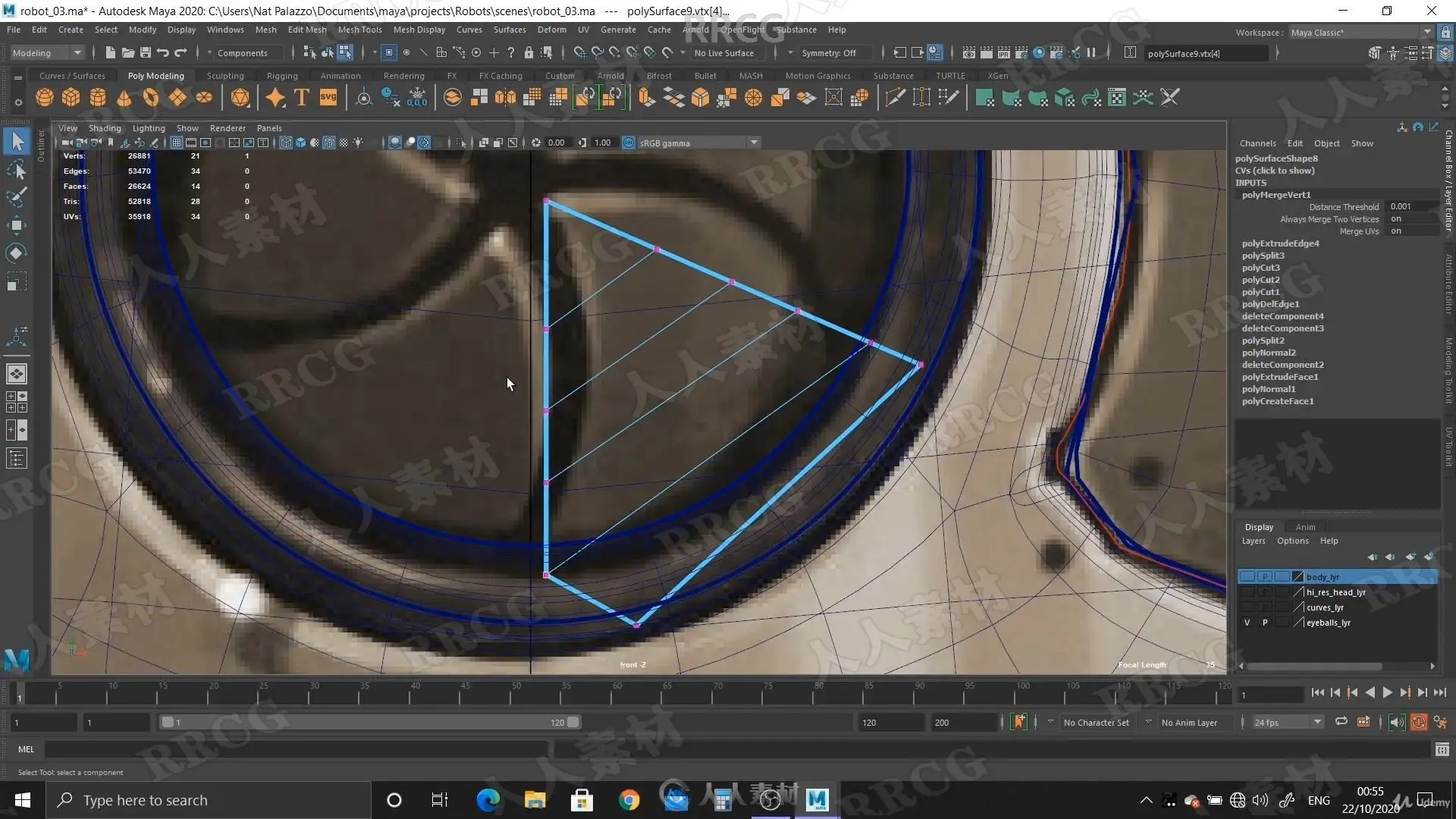This screenshot has height=819, width=1456.
Task: Open the Modeling menu set dropdown
Action: [47, 53]
